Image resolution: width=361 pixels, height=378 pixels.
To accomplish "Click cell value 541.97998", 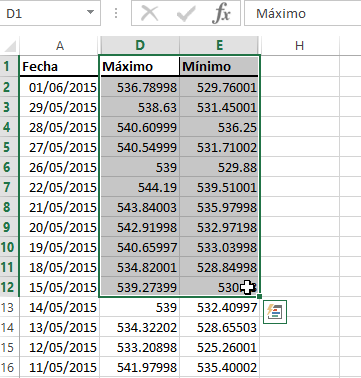I will point(140,367).
